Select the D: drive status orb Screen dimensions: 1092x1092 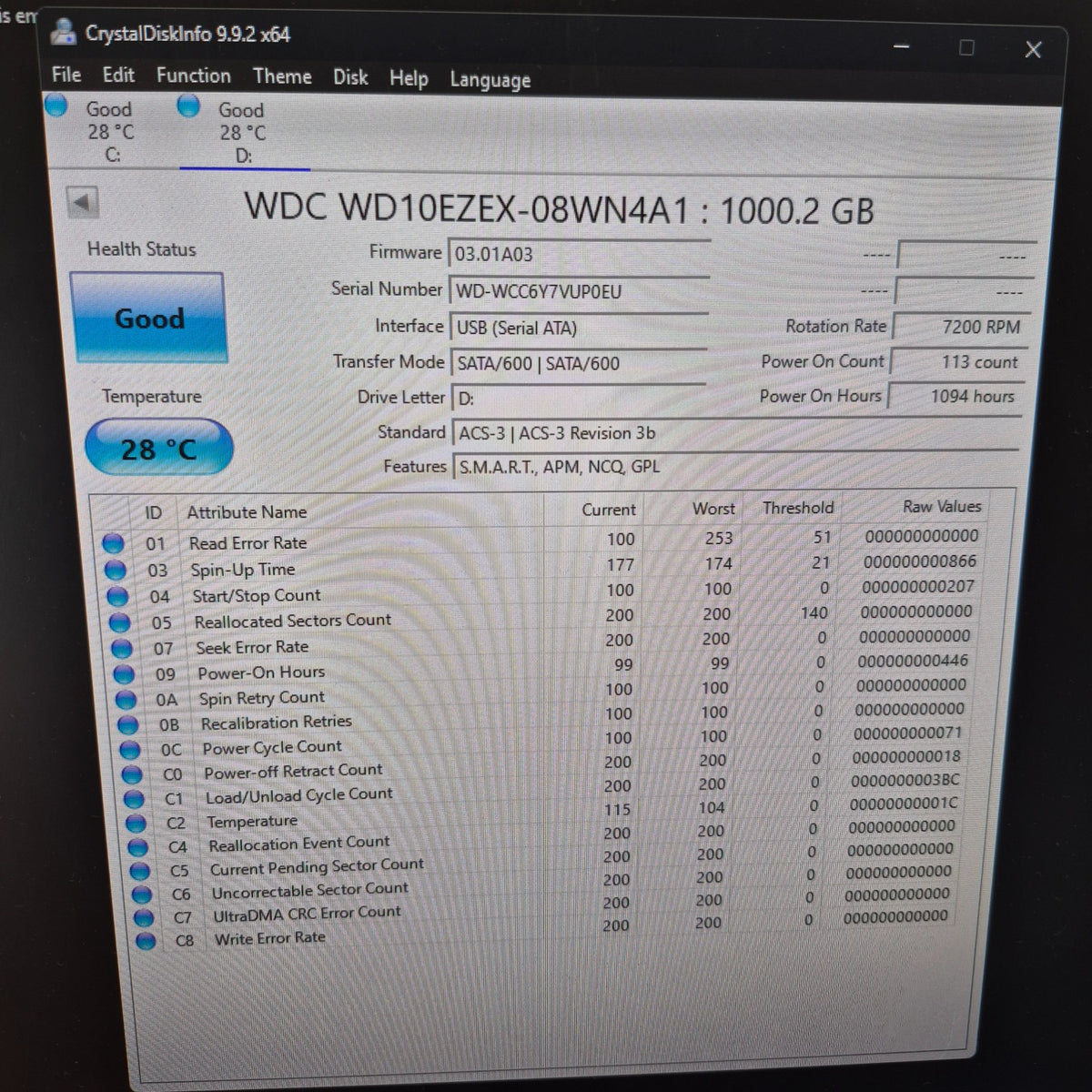pos(188,106)
